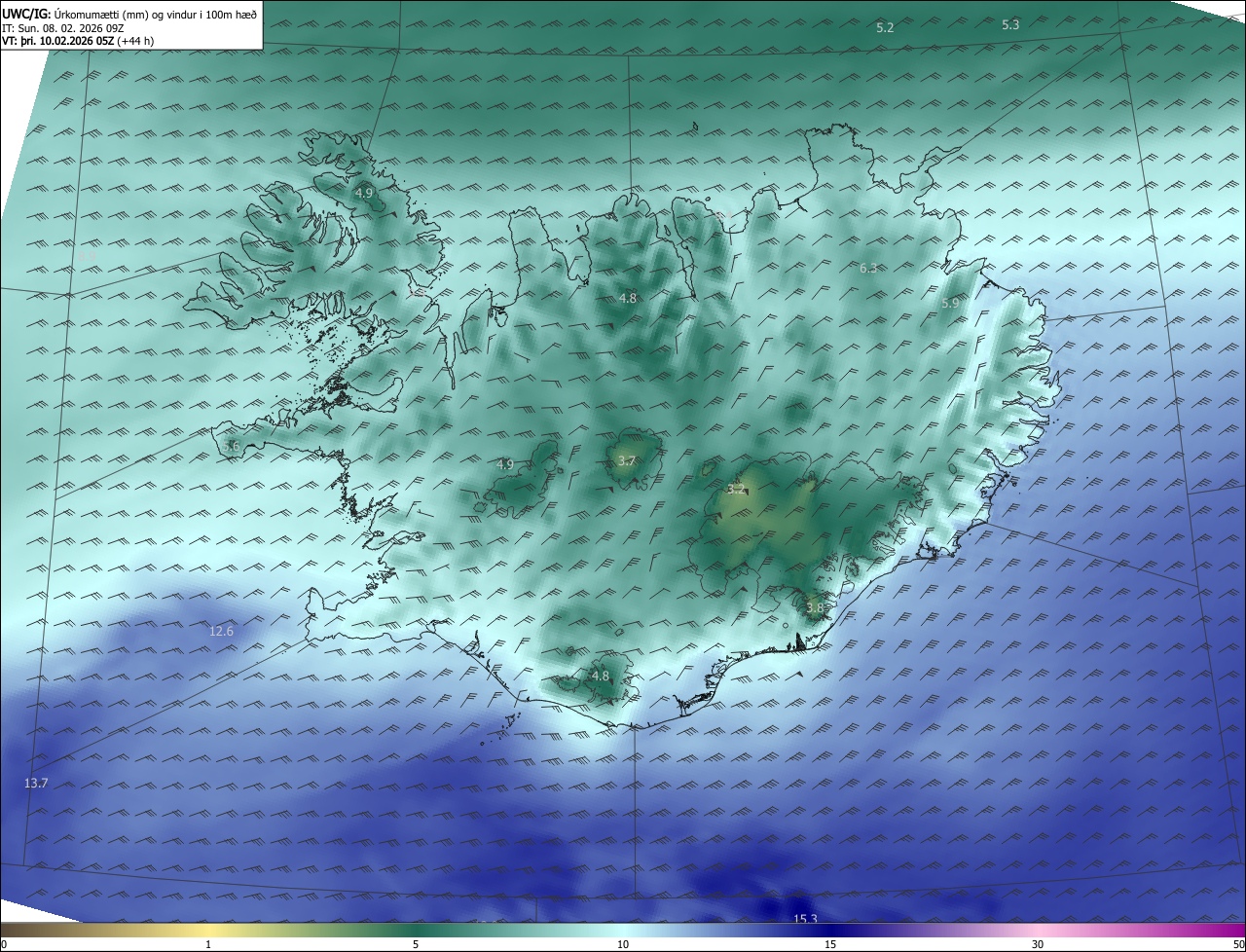This screenshot has height=952, width=1246.
Task: Click the 5.2 value label at the top of the map
Action: 885,28
